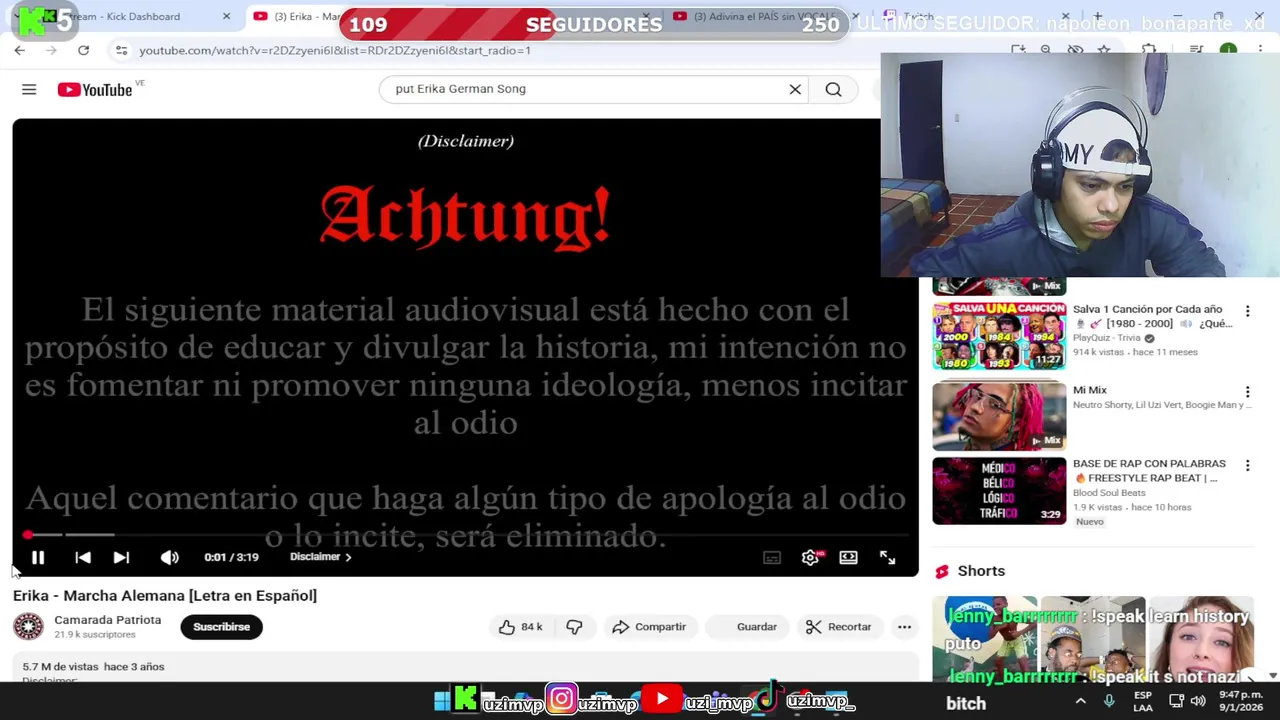Viewport: 1280px width, 720px height.
Task: Click the Blood Soul Beats channel name
Action: [1109, 493]
